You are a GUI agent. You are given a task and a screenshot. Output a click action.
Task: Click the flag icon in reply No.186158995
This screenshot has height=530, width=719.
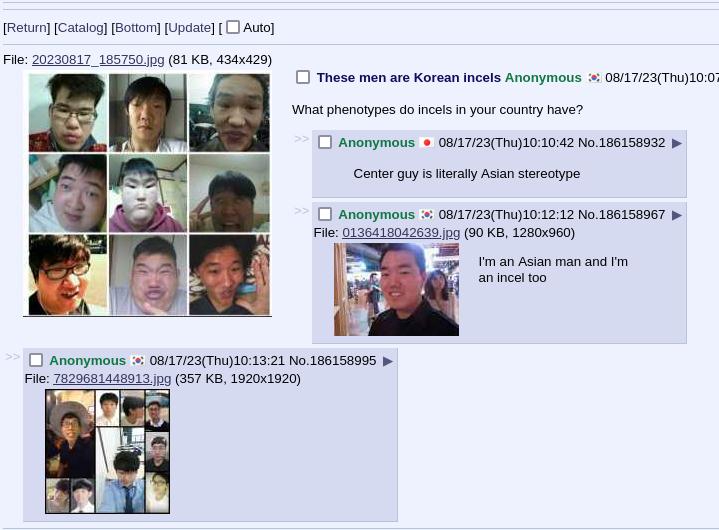138,361
